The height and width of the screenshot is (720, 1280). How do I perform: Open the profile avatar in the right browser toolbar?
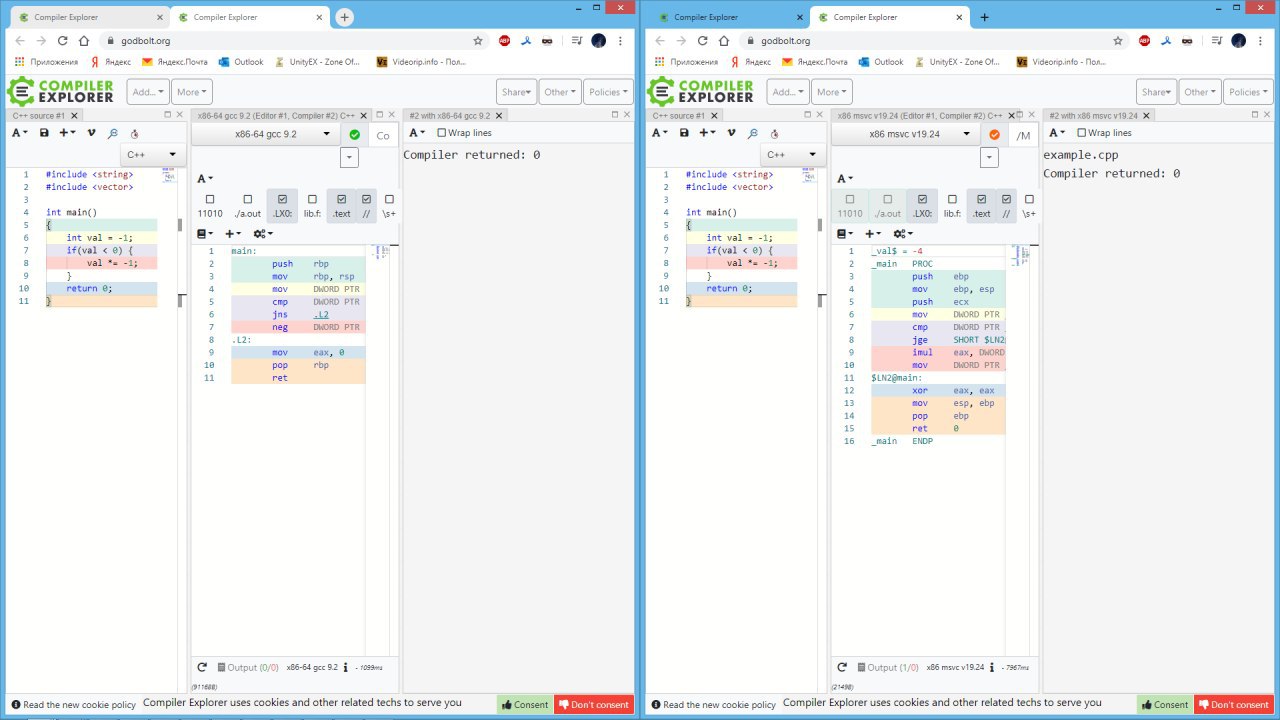pos(1238,41)
